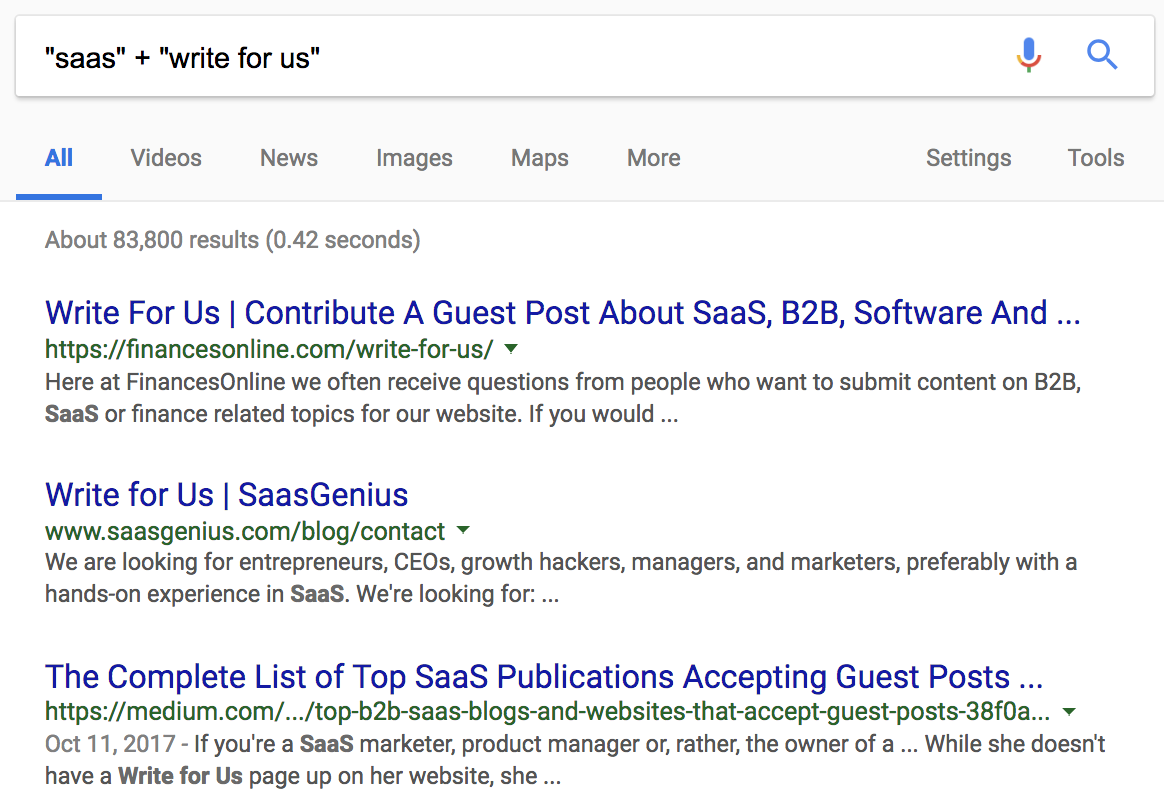
Task: Click the financesonline.com/write-for-us URL
Action: tap(269, 349)
